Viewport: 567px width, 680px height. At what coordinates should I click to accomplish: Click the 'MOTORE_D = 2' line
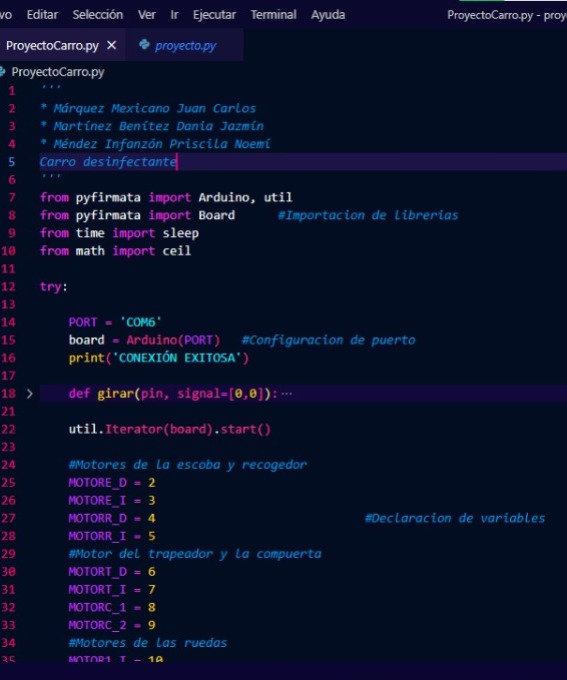coord(112,483)
